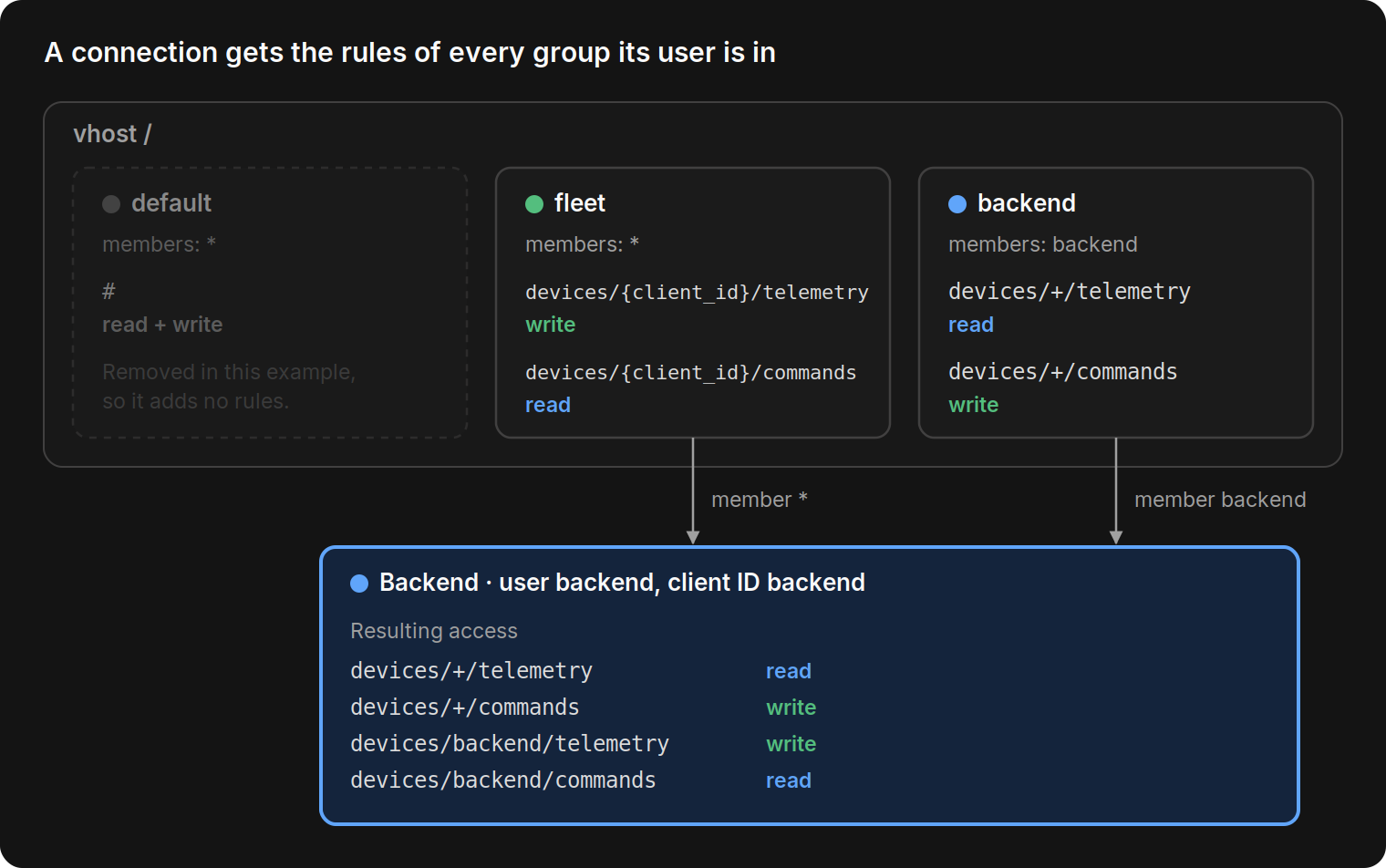
Task: Click the blue dot beside the backend group title
Action: coord(957,204)
